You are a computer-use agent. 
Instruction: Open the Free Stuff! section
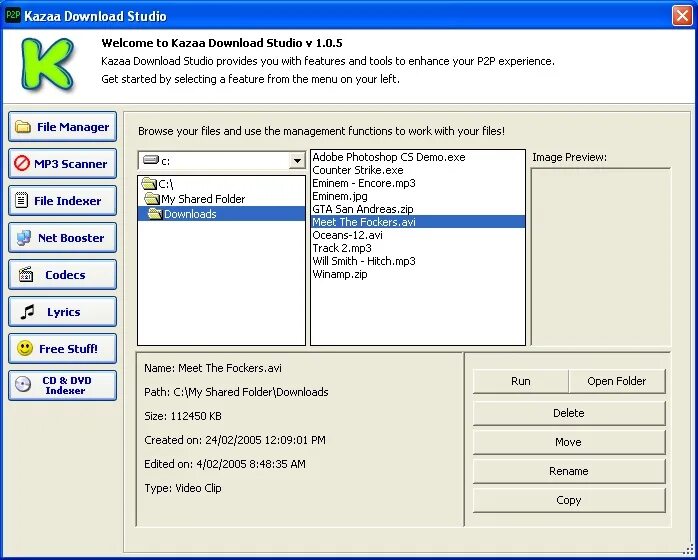click(62, 349)
